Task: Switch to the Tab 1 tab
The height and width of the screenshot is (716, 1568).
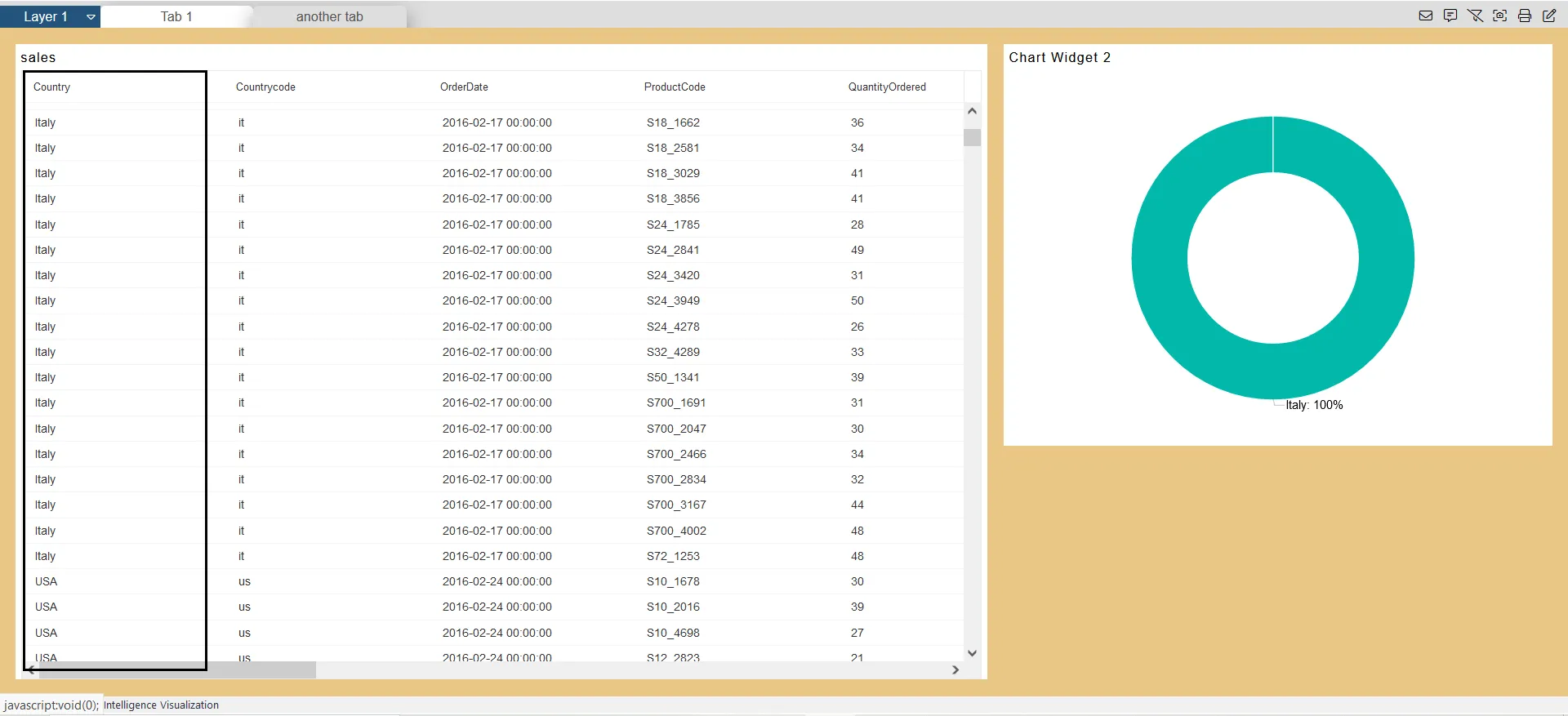Action: click(176, 16)
